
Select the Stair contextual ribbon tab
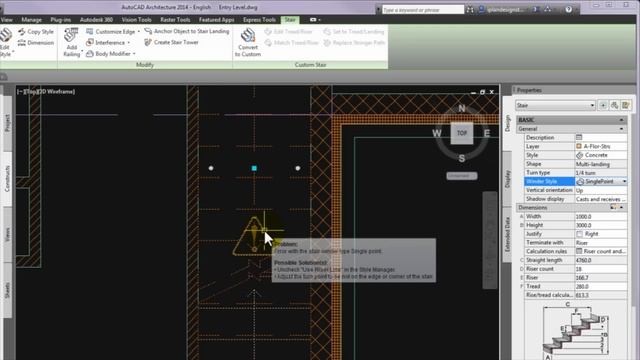(x=290, y=20)
